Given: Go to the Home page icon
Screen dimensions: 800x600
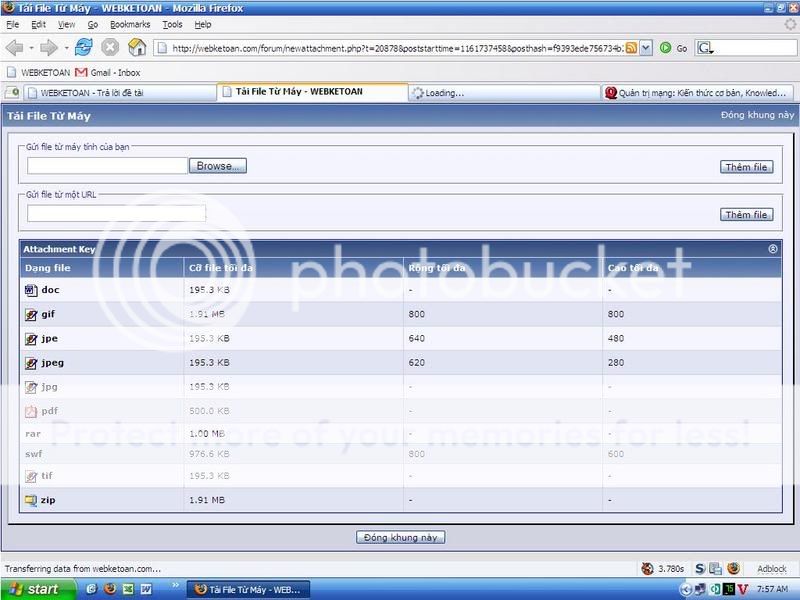Looking at the screenshot, I should [x=137, y=47].
